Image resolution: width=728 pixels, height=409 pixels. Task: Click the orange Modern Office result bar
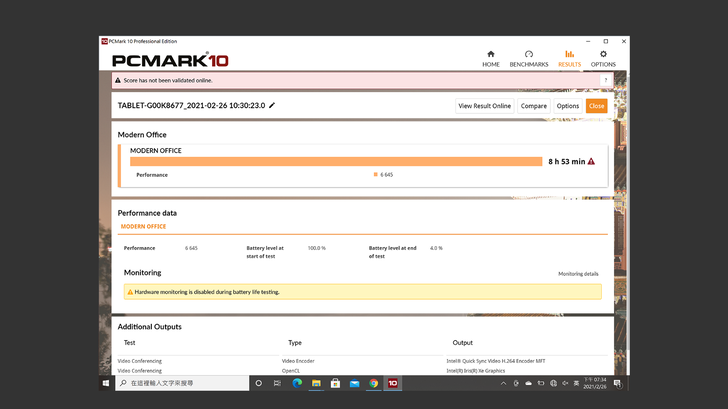tap(335, 161)
